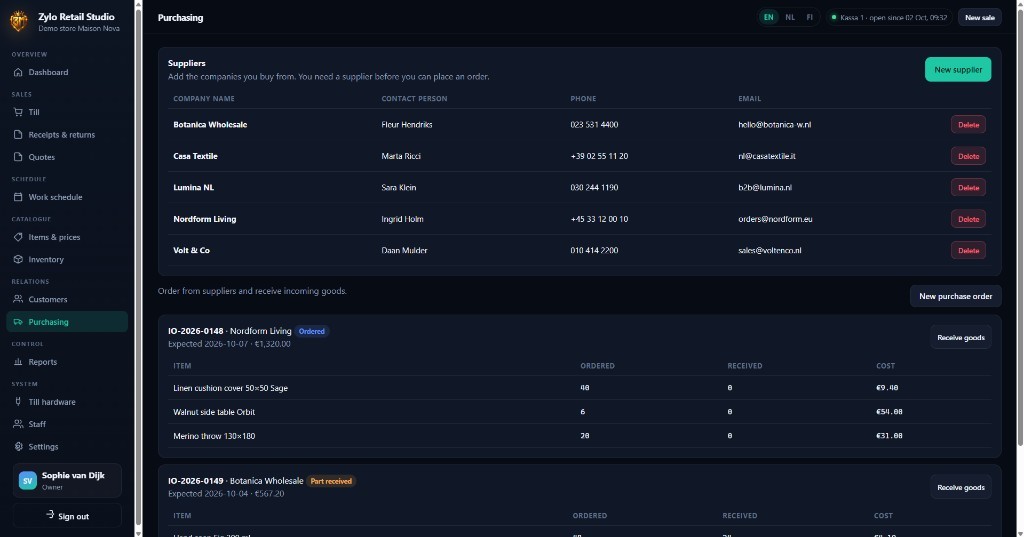Click the Walnut side table Orbit item
This screenshot has height=537, width=1024.
[214, 412]
